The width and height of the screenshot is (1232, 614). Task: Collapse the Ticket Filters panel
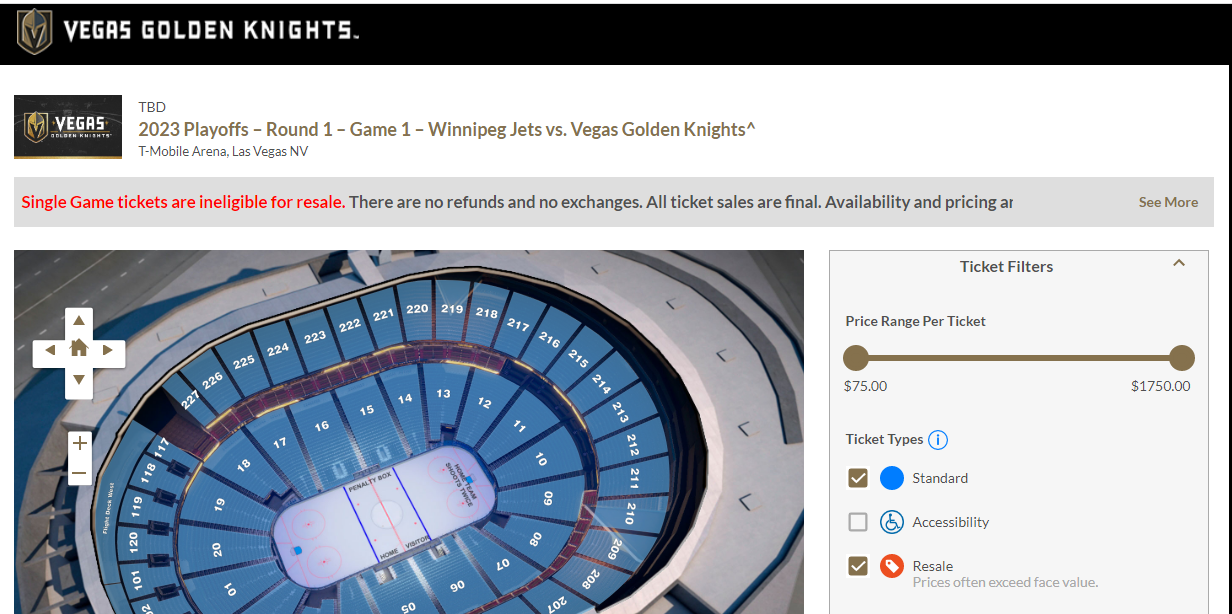click(1179, 264)
